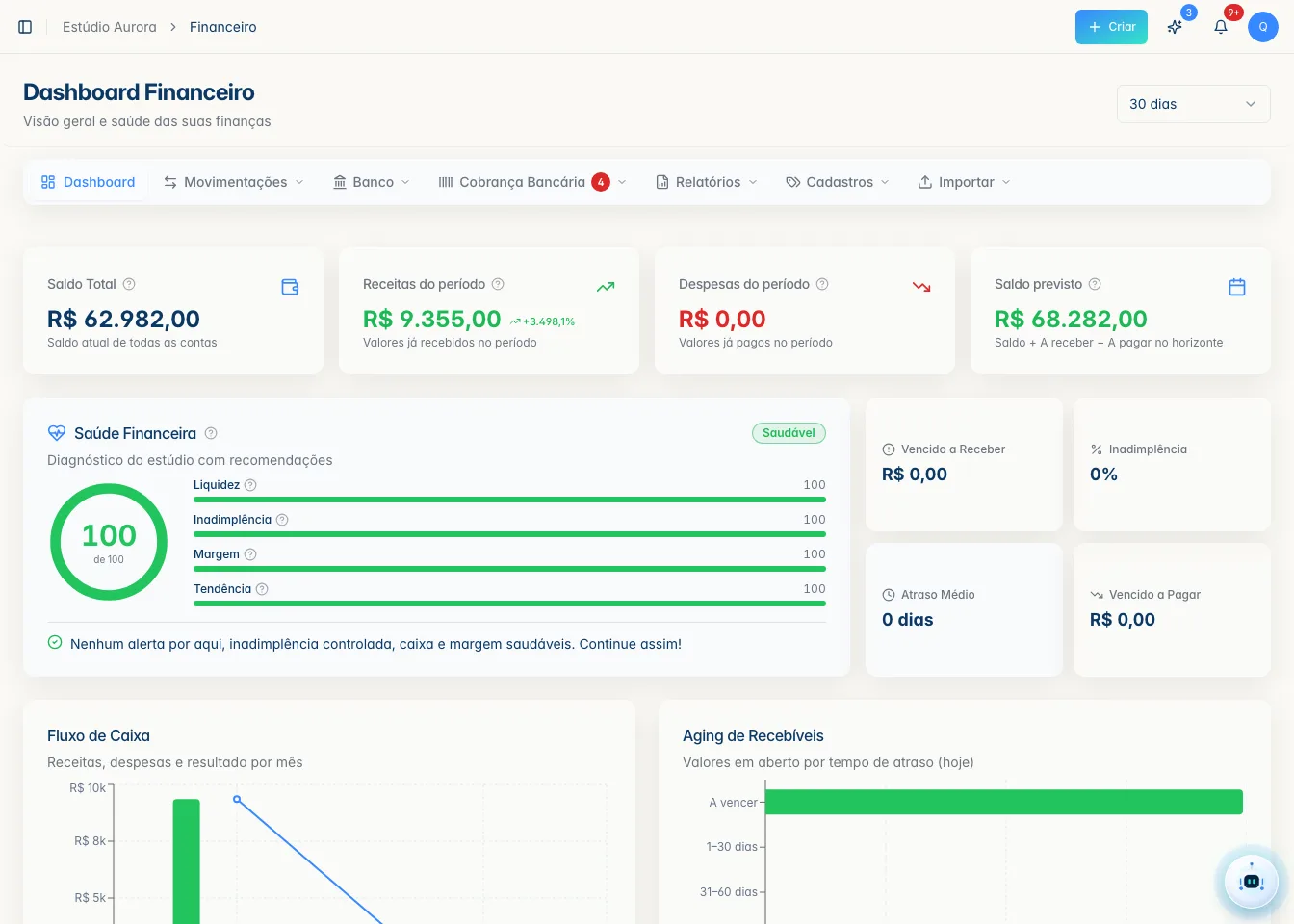Click the Financeiro breadcrumb

[223, 27]
